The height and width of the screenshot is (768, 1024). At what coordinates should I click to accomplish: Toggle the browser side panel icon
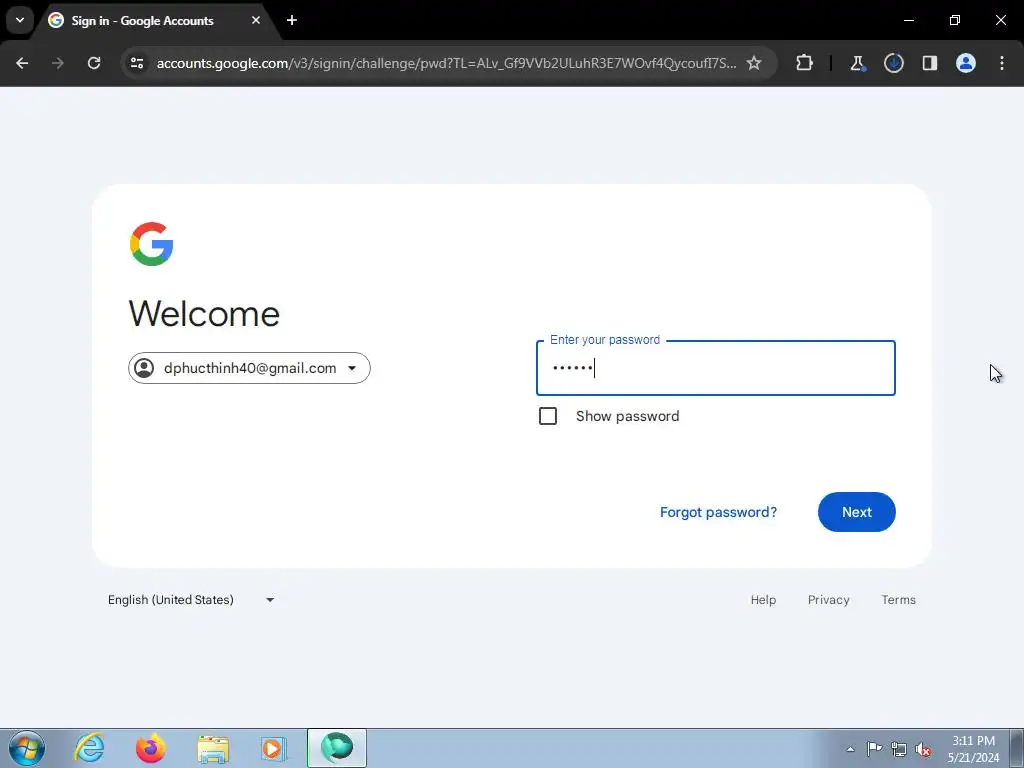pos(929,63)
